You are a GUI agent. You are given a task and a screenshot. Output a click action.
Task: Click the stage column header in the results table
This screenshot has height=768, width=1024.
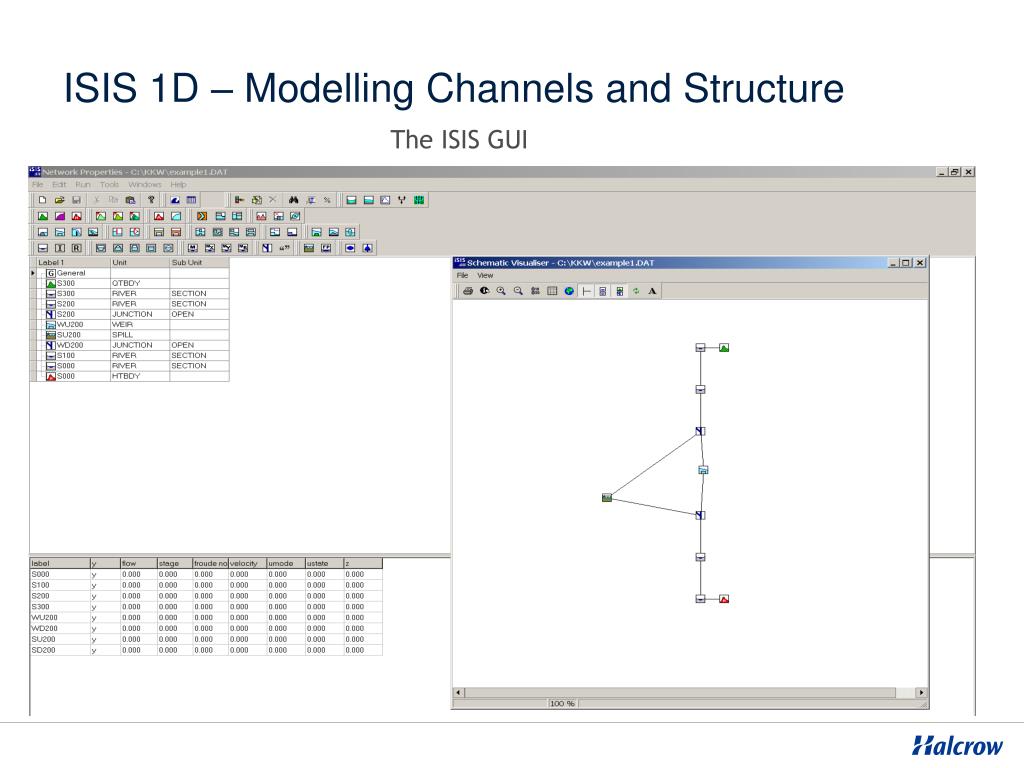tap(174, 563)
